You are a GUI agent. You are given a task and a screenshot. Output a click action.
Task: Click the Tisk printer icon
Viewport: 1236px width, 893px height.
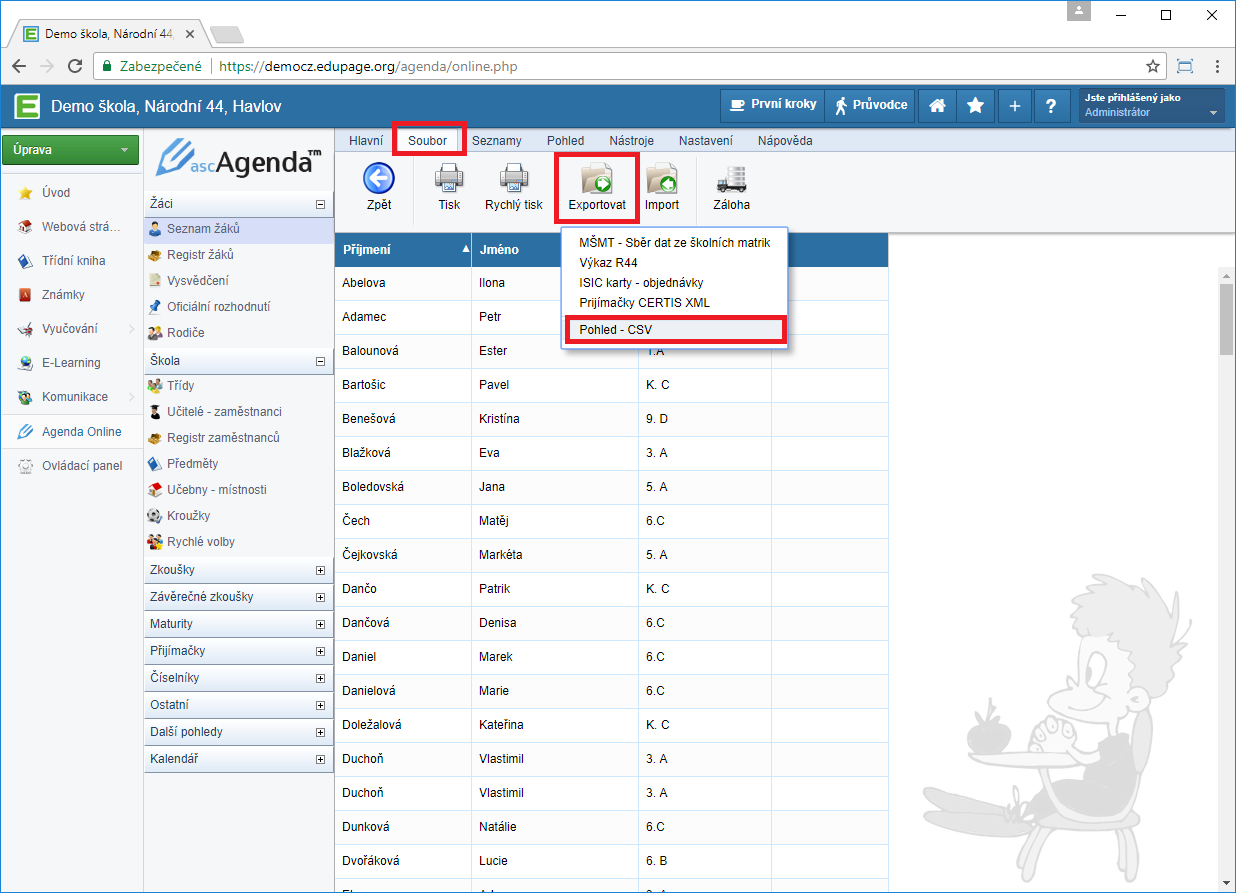(449, 179)
